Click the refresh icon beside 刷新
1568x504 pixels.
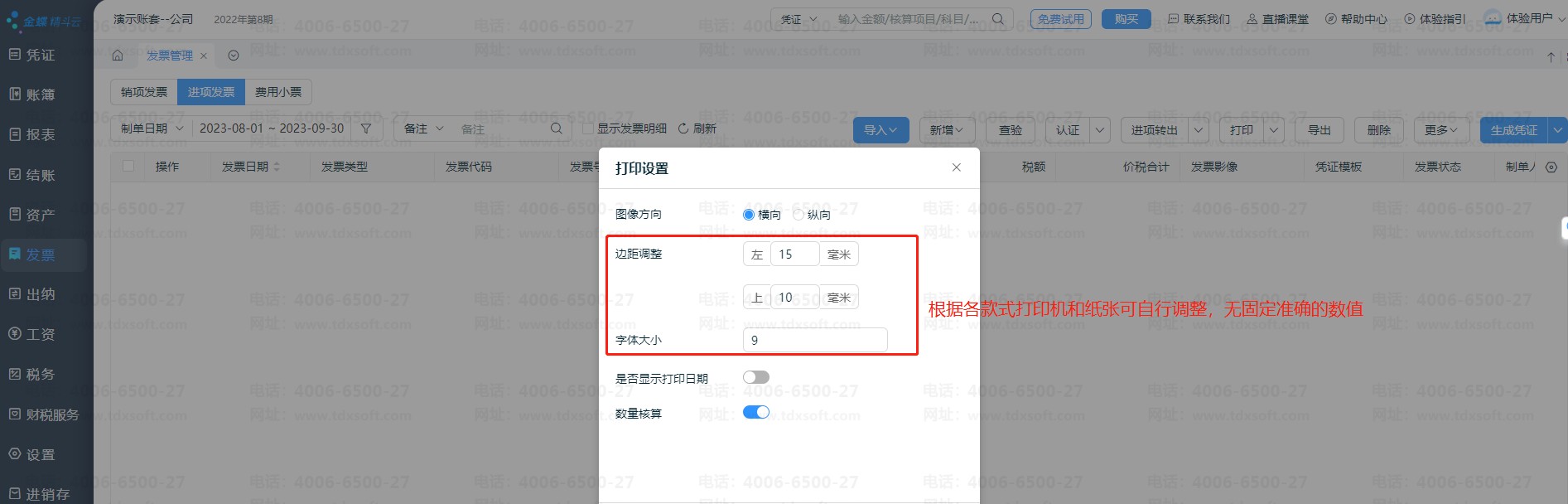tap(683, 128)
